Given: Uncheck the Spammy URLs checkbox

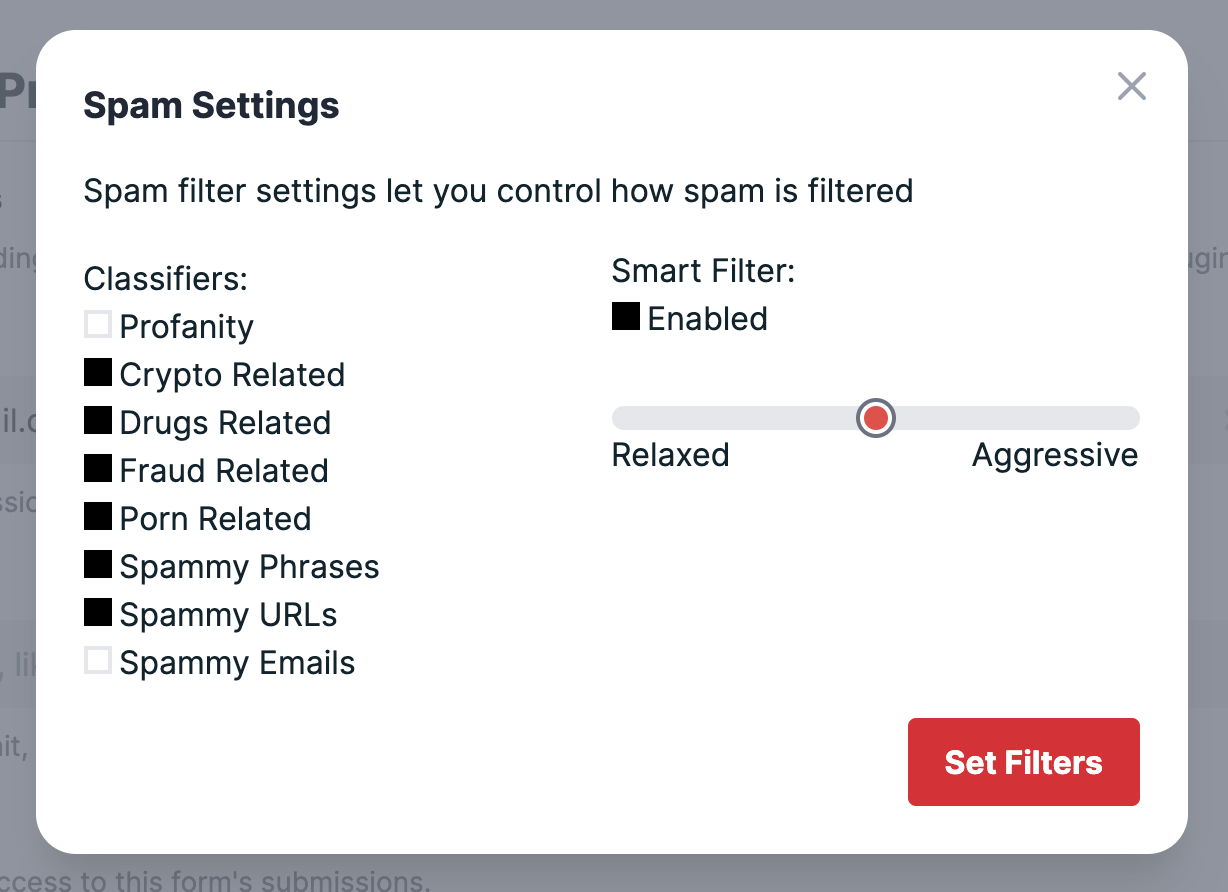Looking at the screenshot, I should pyautogui.click(x=98, y=613).
